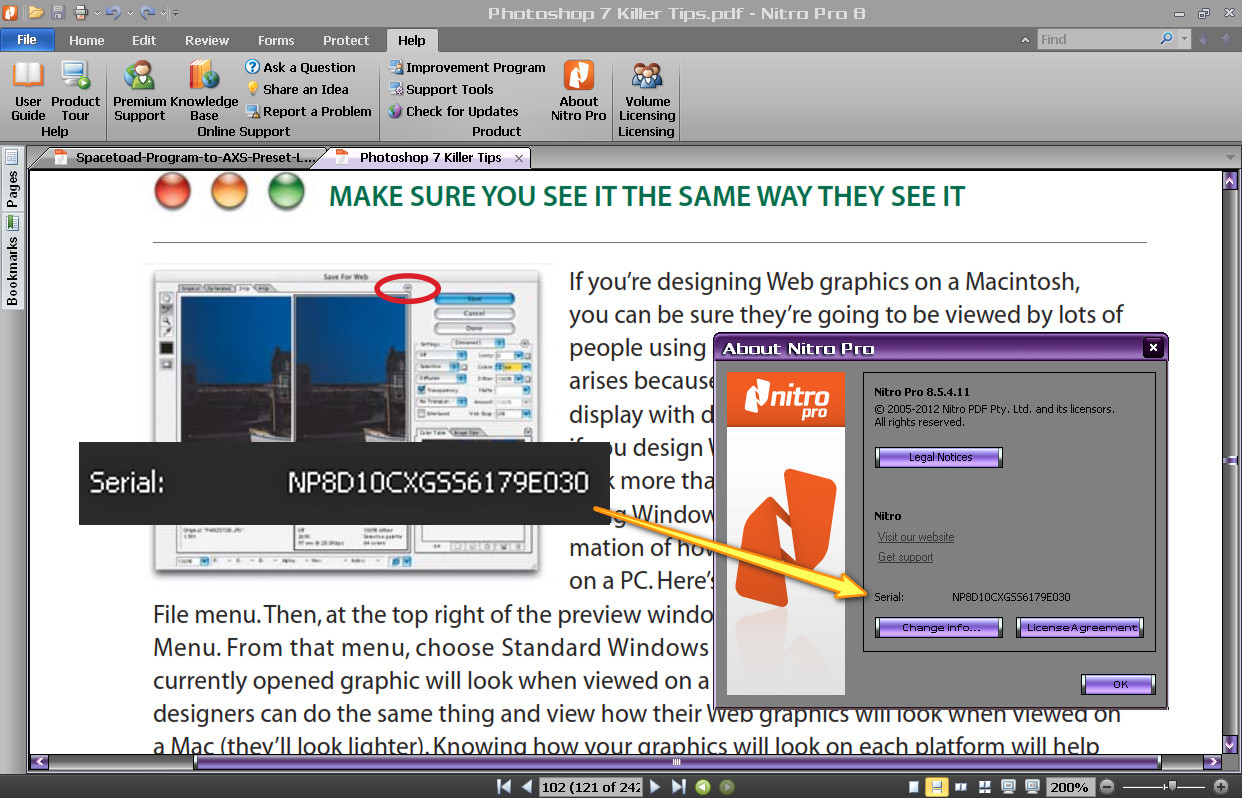Select the Help ribbon tab
This screenshot has width=1242, height=798.
coord(412,40)
